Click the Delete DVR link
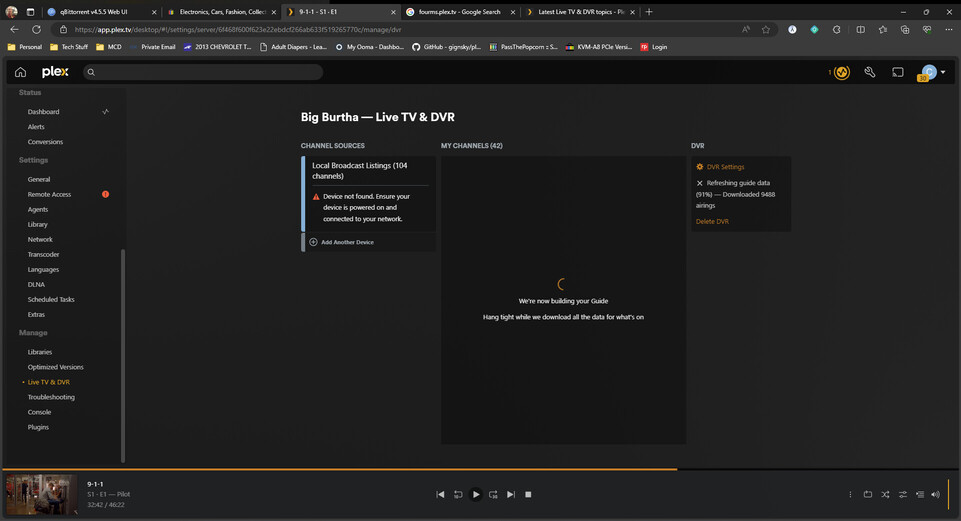The height and width of the screenshot is (521, 961). [712, 221]
